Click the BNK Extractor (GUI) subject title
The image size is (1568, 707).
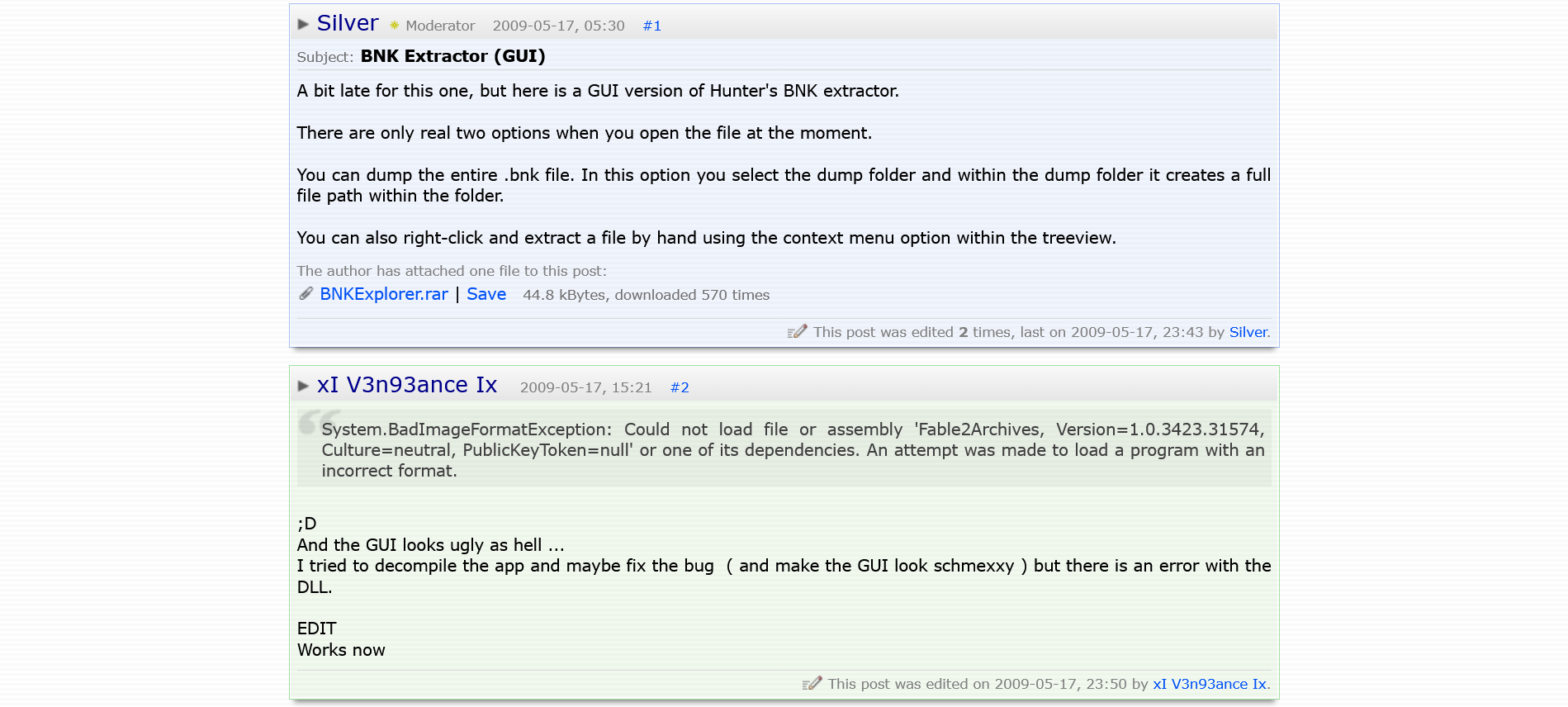(x=452, y=56)
